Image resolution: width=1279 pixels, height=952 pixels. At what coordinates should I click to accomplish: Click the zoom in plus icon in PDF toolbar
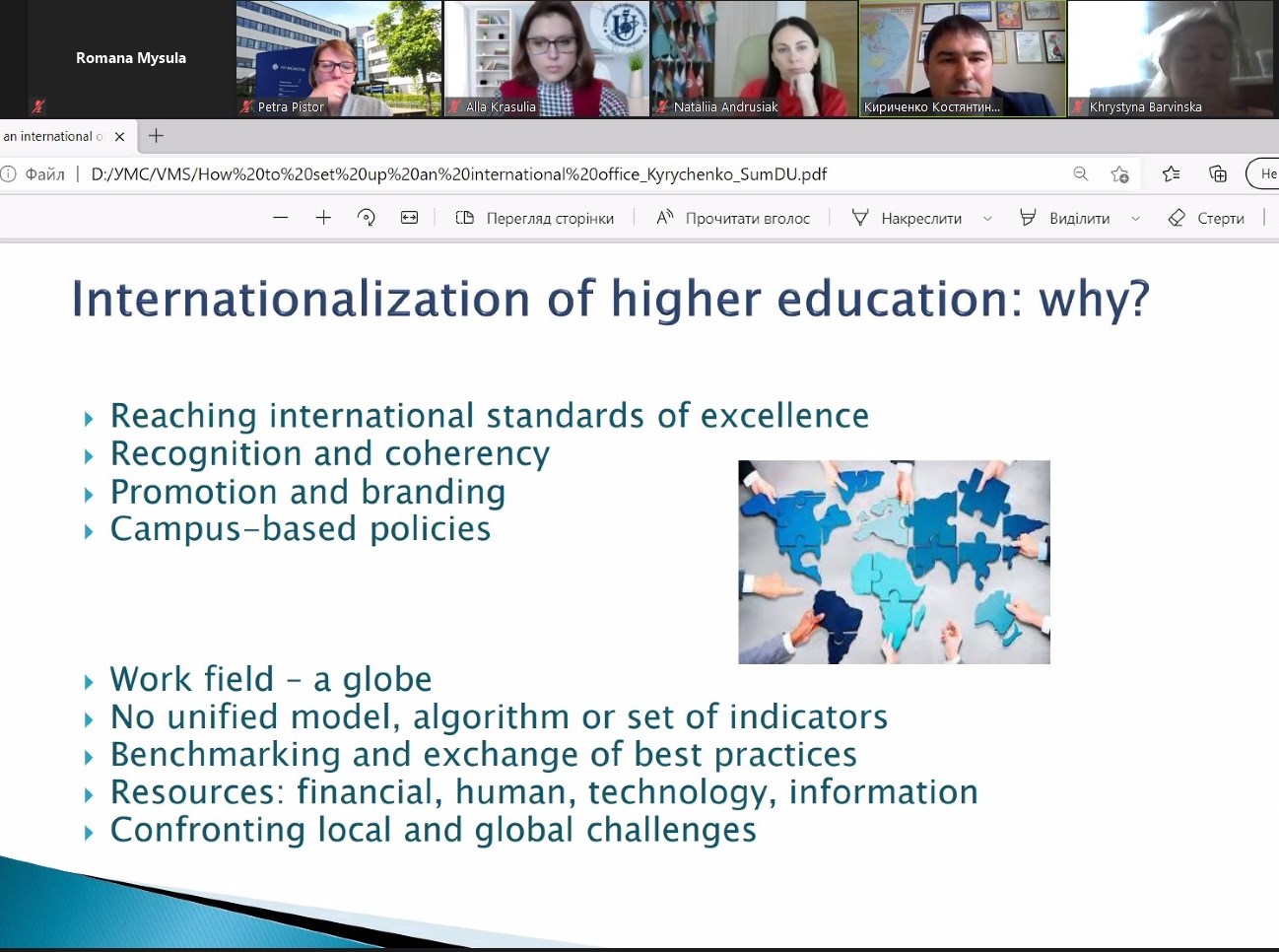pos(323,218)
